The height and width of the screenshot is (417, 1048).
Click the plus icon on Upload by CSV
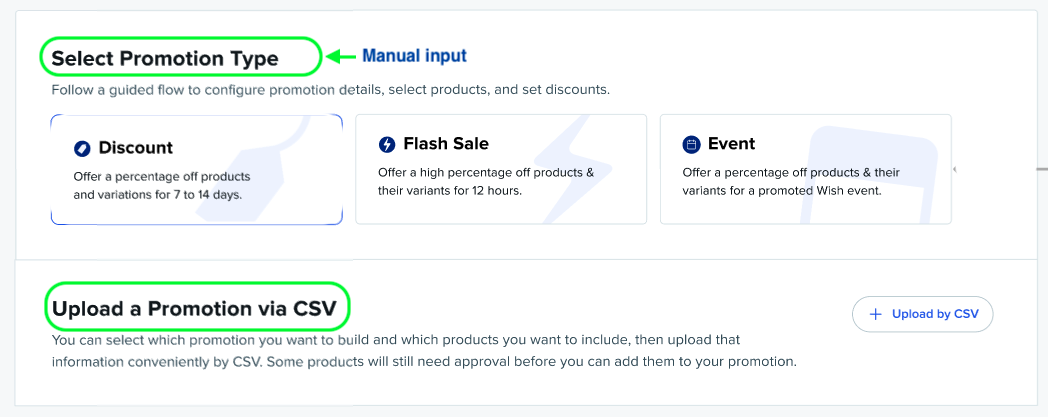[x=876, y=314]
